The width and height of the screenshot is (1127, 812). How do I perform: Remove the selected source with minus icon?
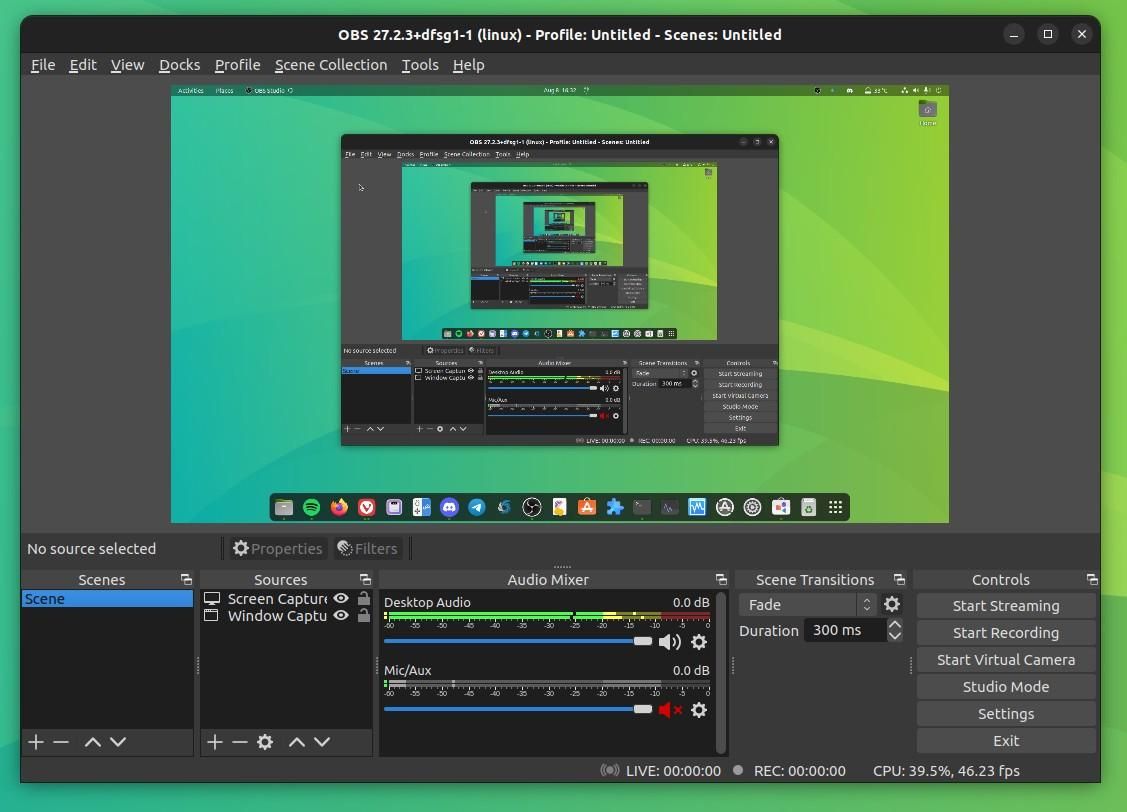[x=239, y=742]
